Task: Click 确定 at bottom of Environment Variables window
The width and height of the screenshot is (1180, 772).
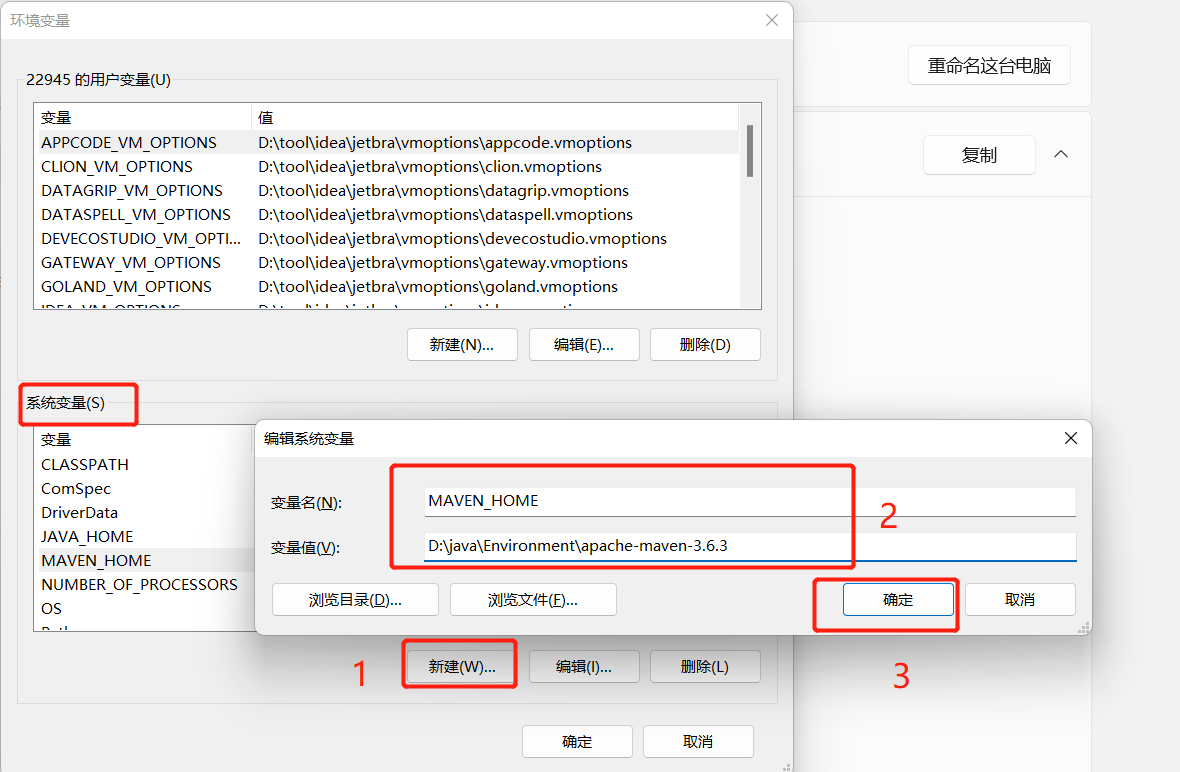Action: 577,741
